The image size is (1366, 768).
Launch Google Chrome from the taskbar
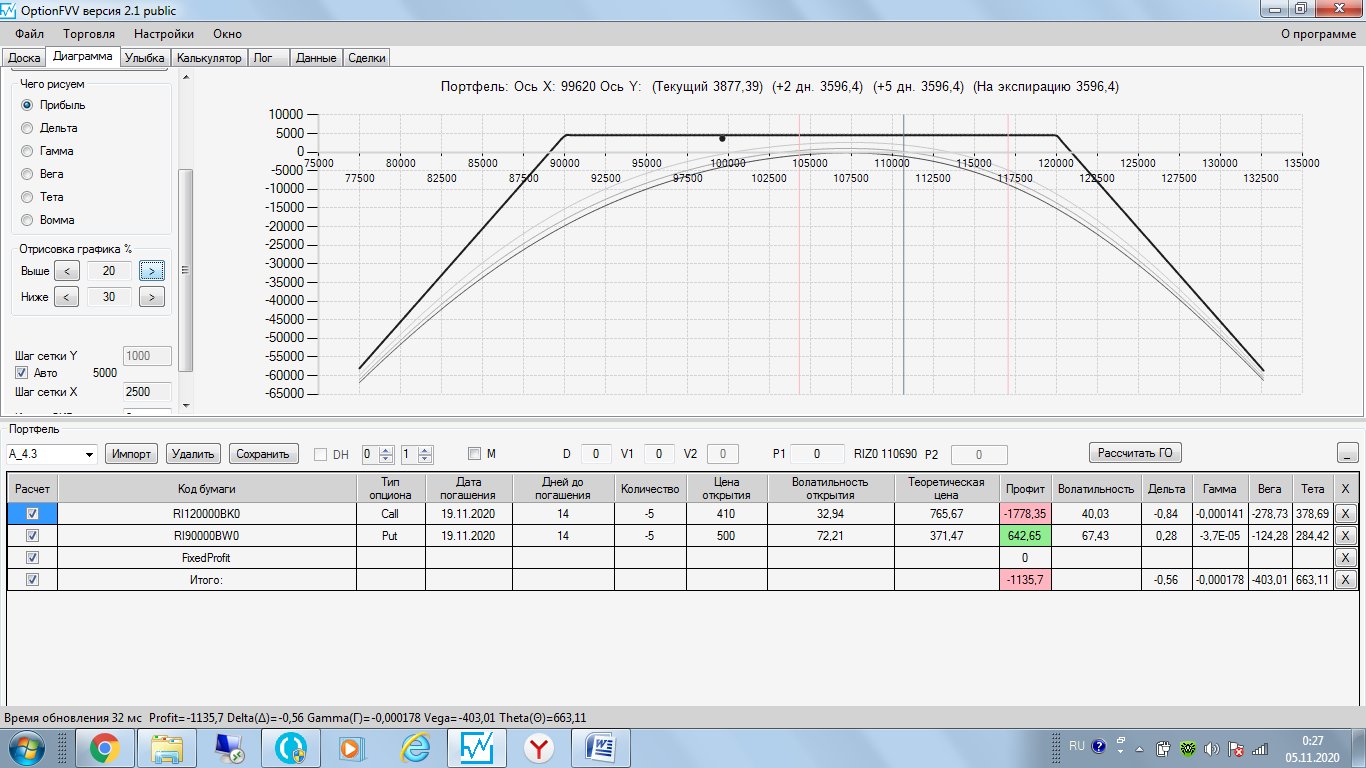point(105,747)
